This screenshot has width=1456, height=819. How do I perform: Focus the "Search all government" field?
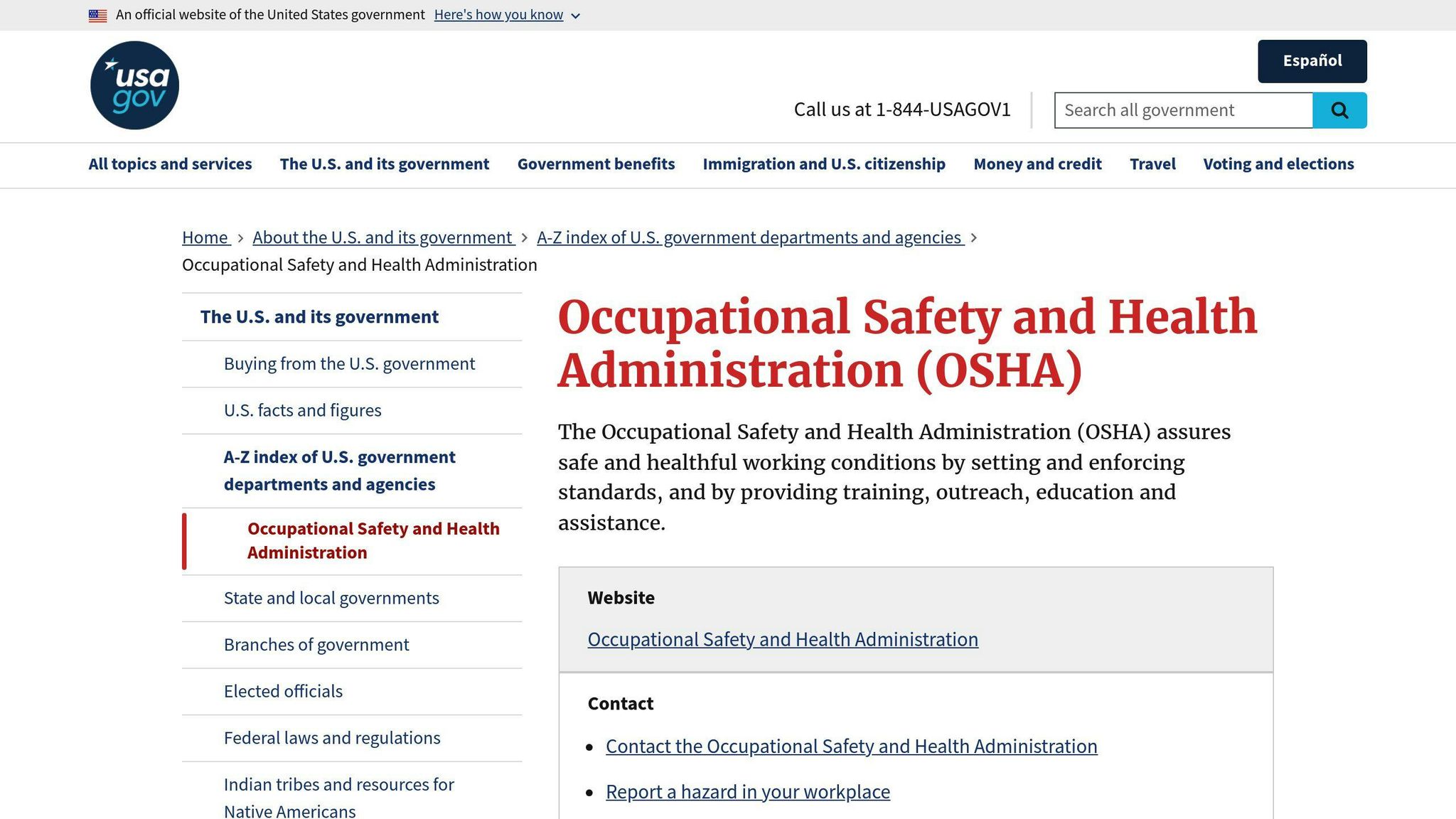1184,110
